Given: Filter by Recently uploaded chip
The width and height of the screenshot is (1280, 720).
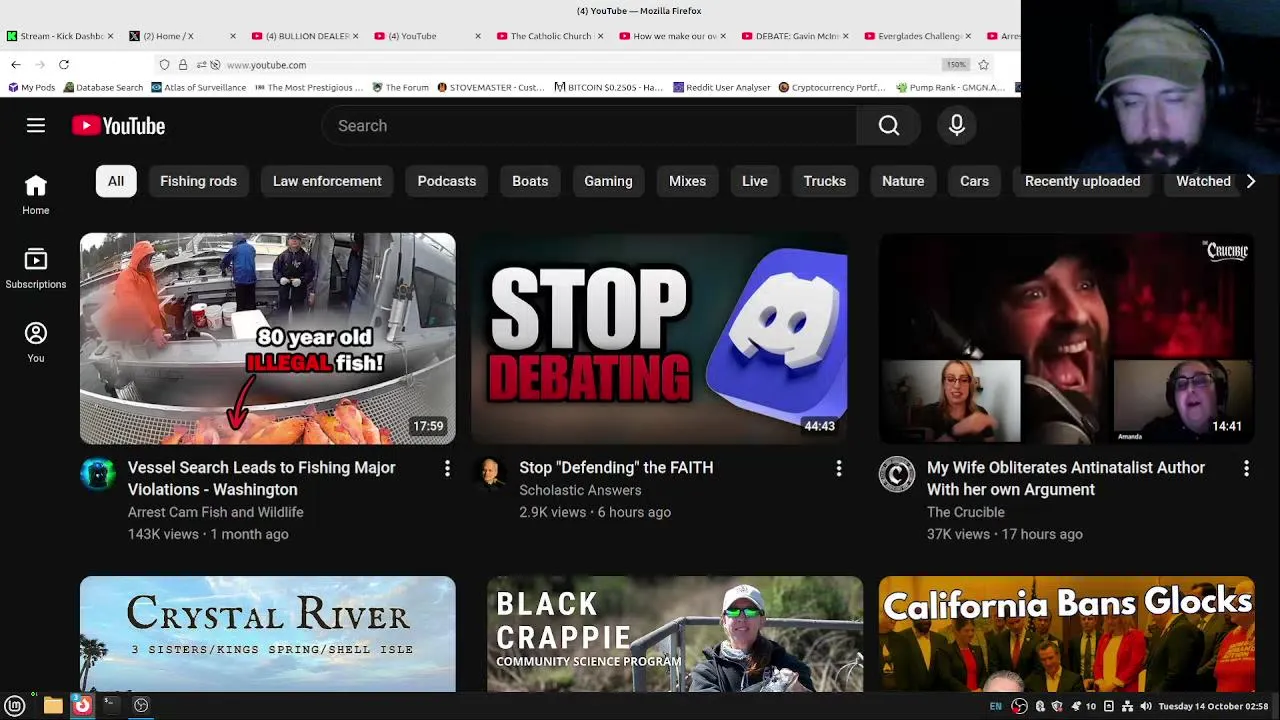Looking at the screenshot, I should [x=1082, y=181].
